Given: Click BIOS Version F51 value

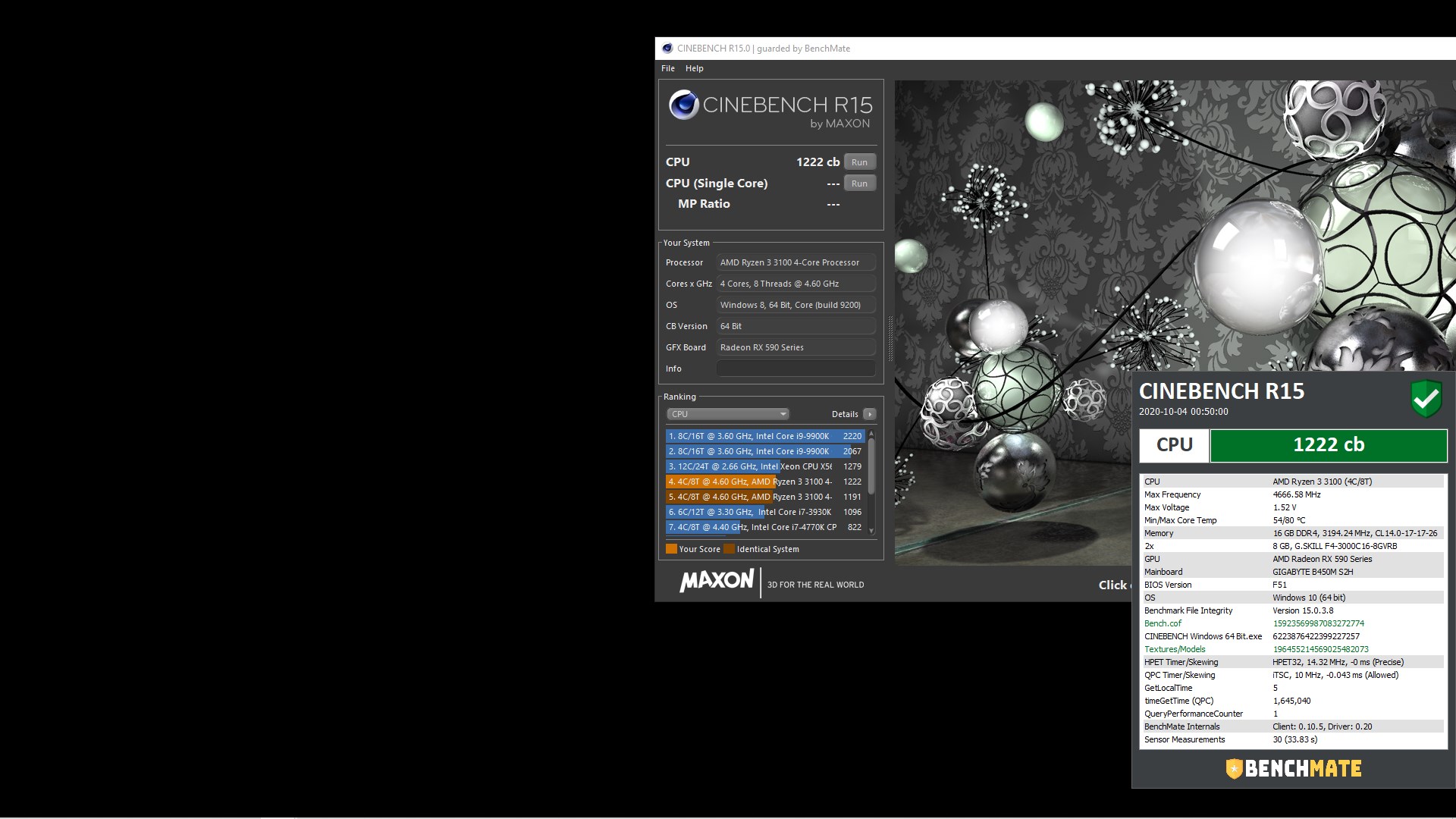Looking at the screenshot, I should pos(1279,585).
